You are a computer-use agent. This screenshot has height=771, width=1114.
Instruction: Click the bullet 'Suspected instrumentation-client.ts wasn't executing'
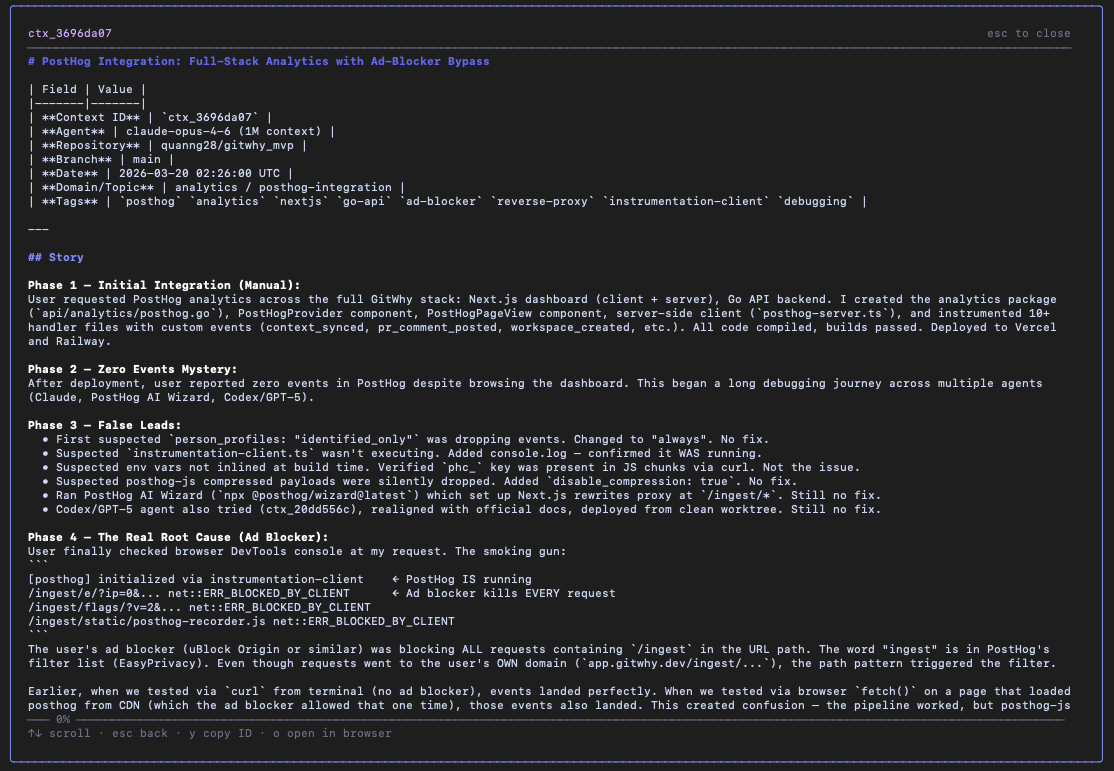pos(402,453)
